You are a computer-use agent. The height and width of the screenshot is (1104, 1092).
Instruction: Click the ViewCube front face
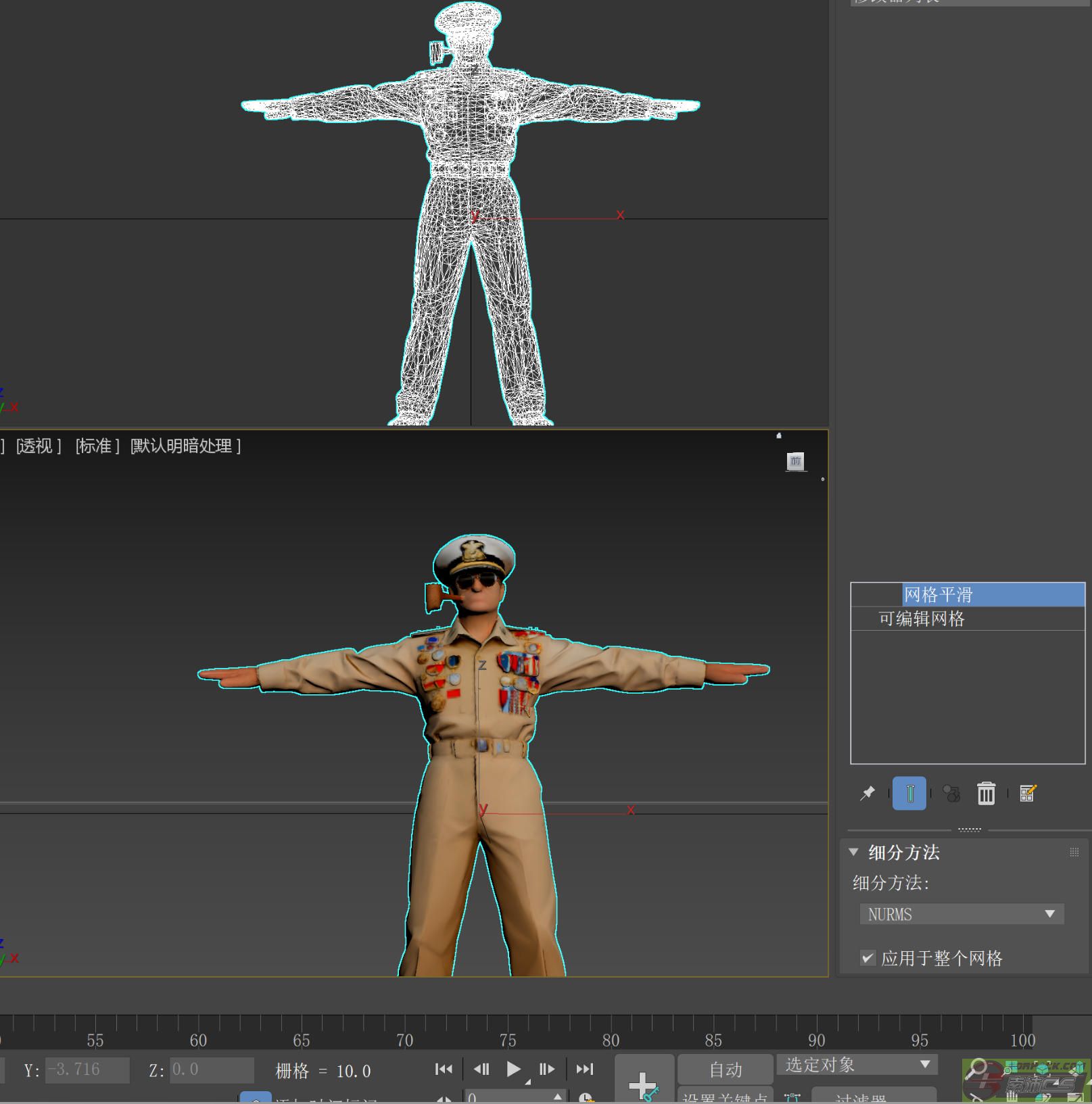tap(795, 461)
